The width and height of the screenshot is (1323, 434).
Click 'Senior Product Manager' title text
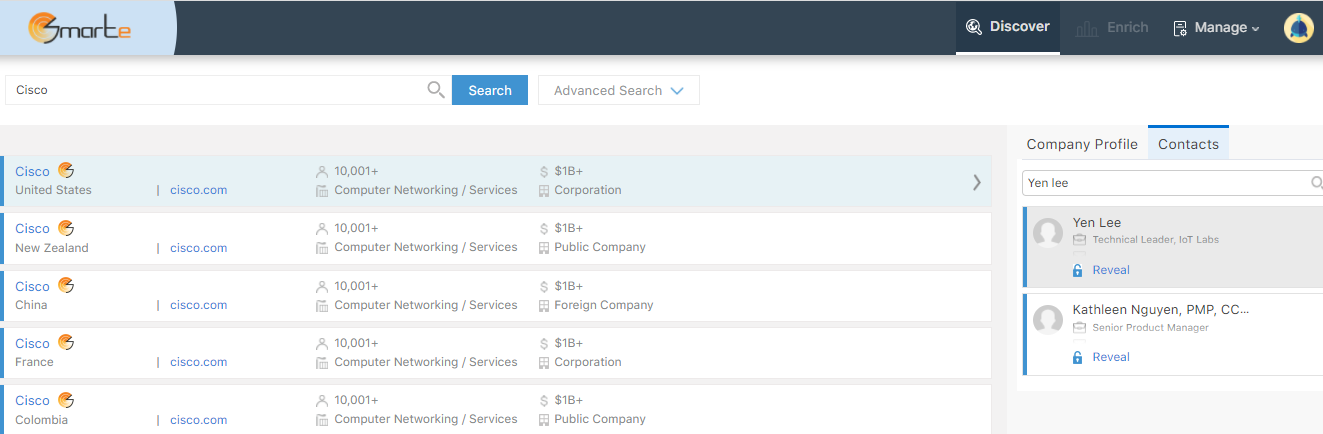[1151, 328]
